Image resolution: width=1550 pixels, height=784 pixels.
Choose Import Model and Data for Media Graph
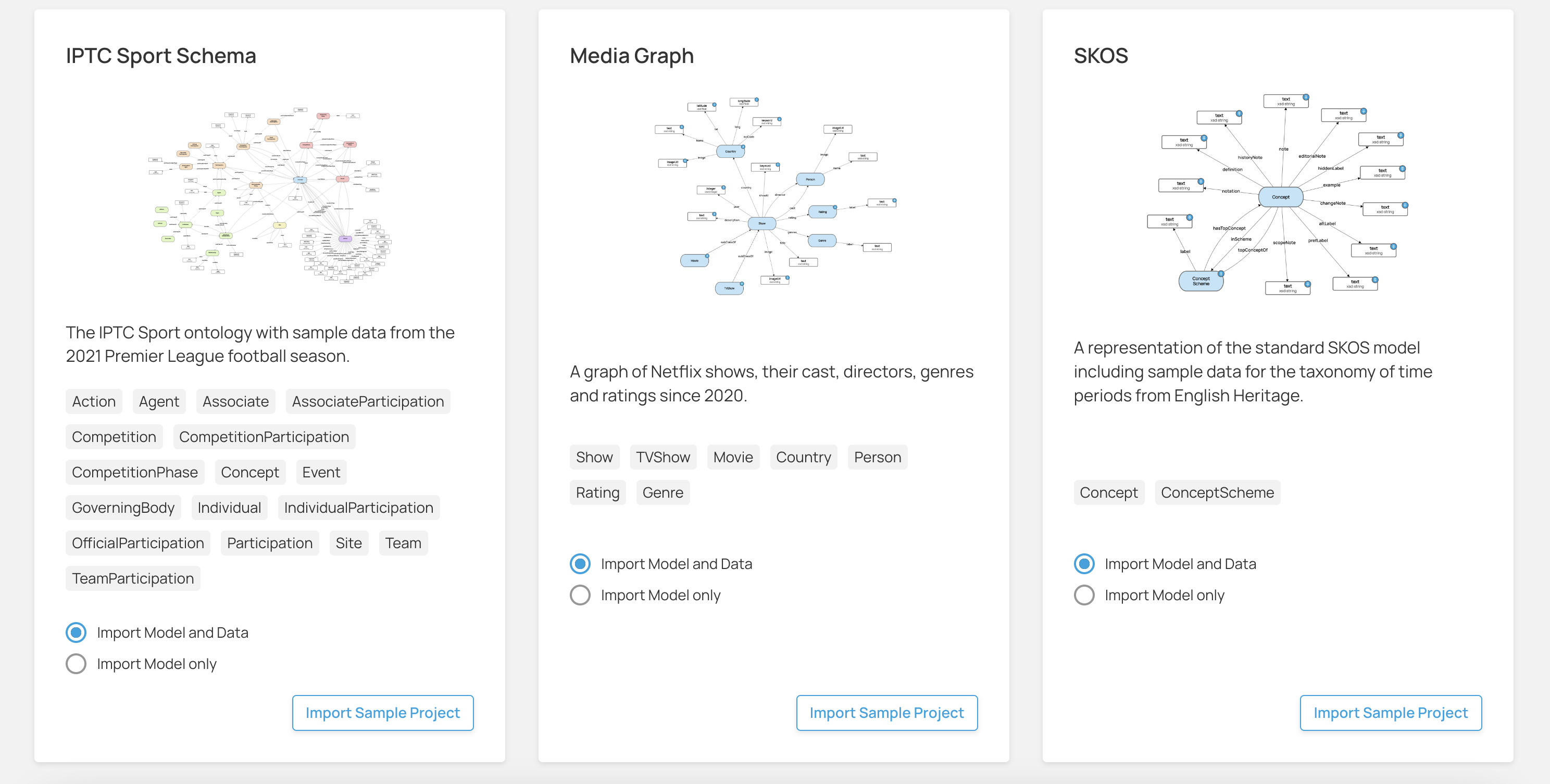[x=580, y=564]
